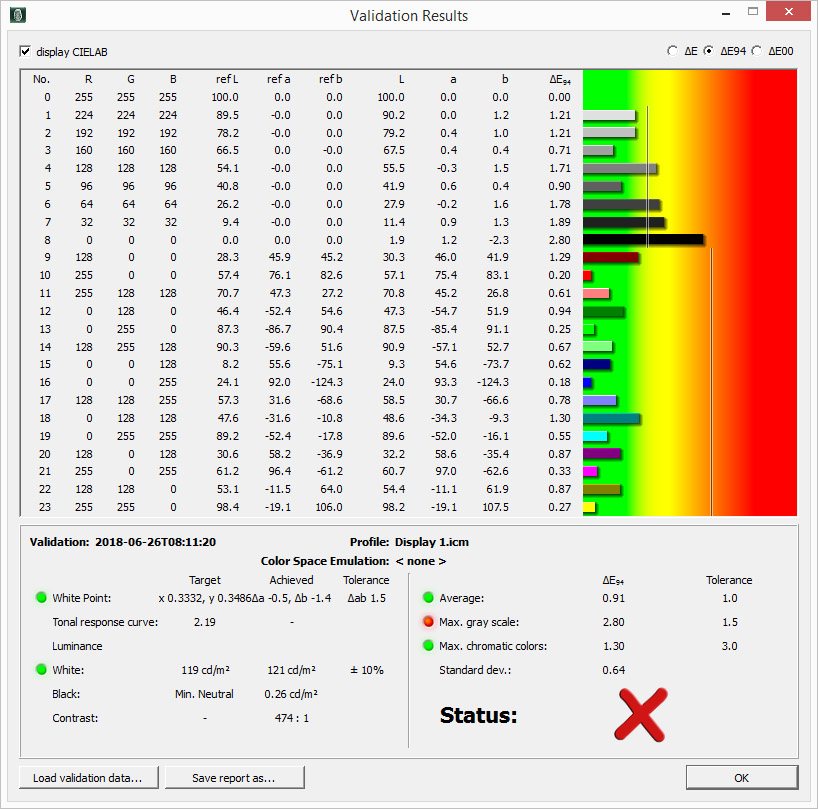
Task: Click the black bar for patch 8
Action: [642, 240]
